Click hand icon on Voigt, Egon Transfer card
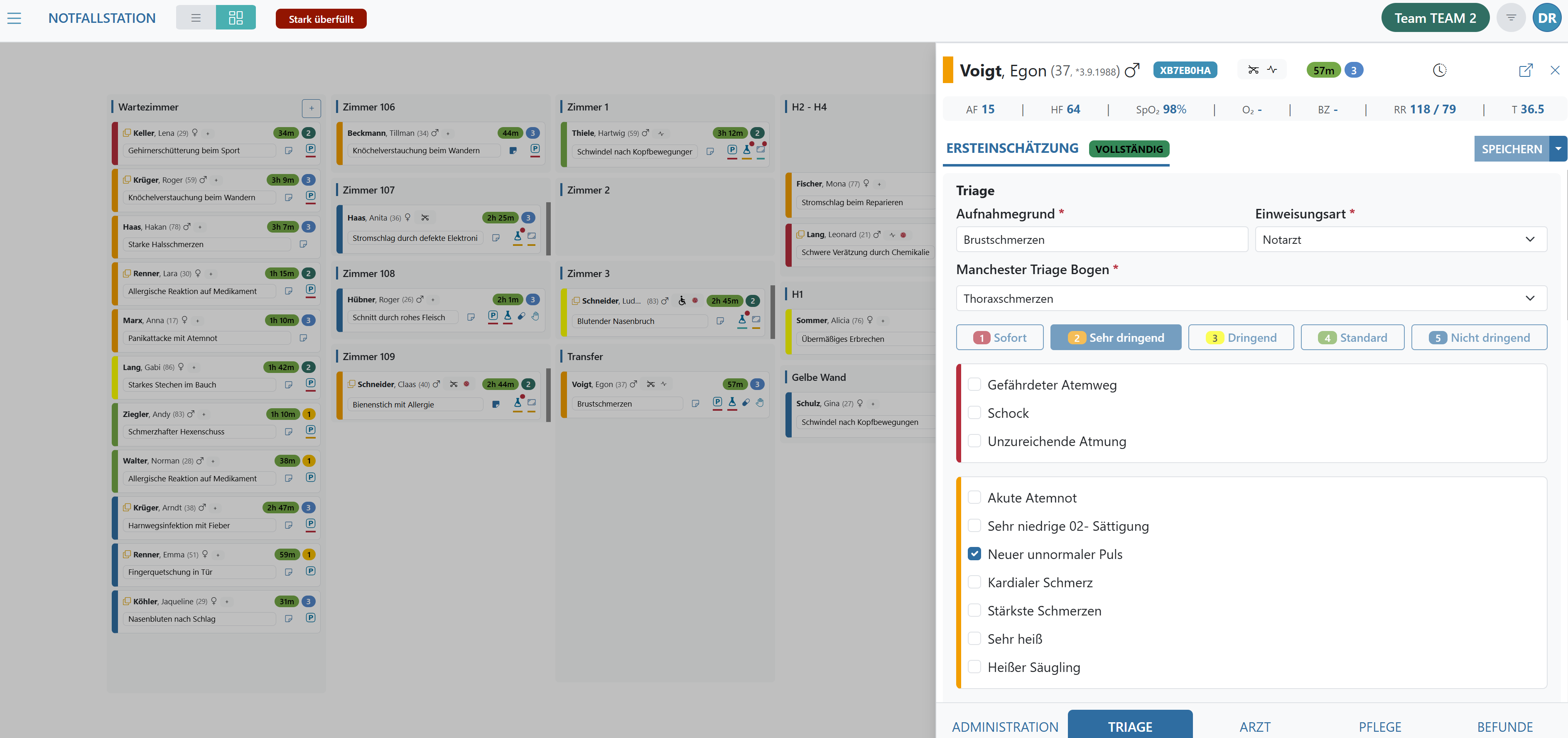Screen dimensions: 1568x738 click(760, 402)
